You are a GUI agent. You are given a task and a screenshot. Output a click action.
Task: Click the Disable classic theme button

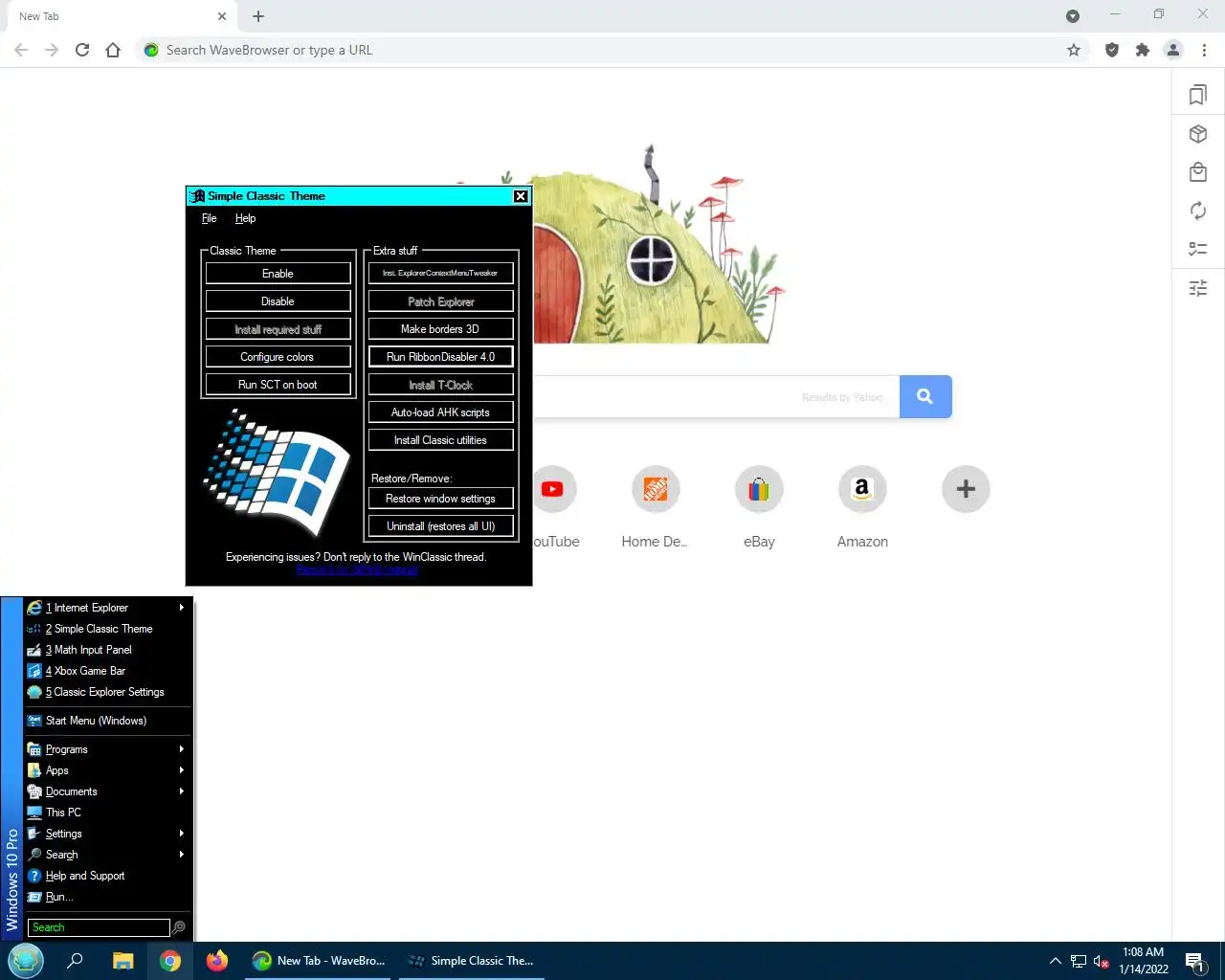point(278,301)
